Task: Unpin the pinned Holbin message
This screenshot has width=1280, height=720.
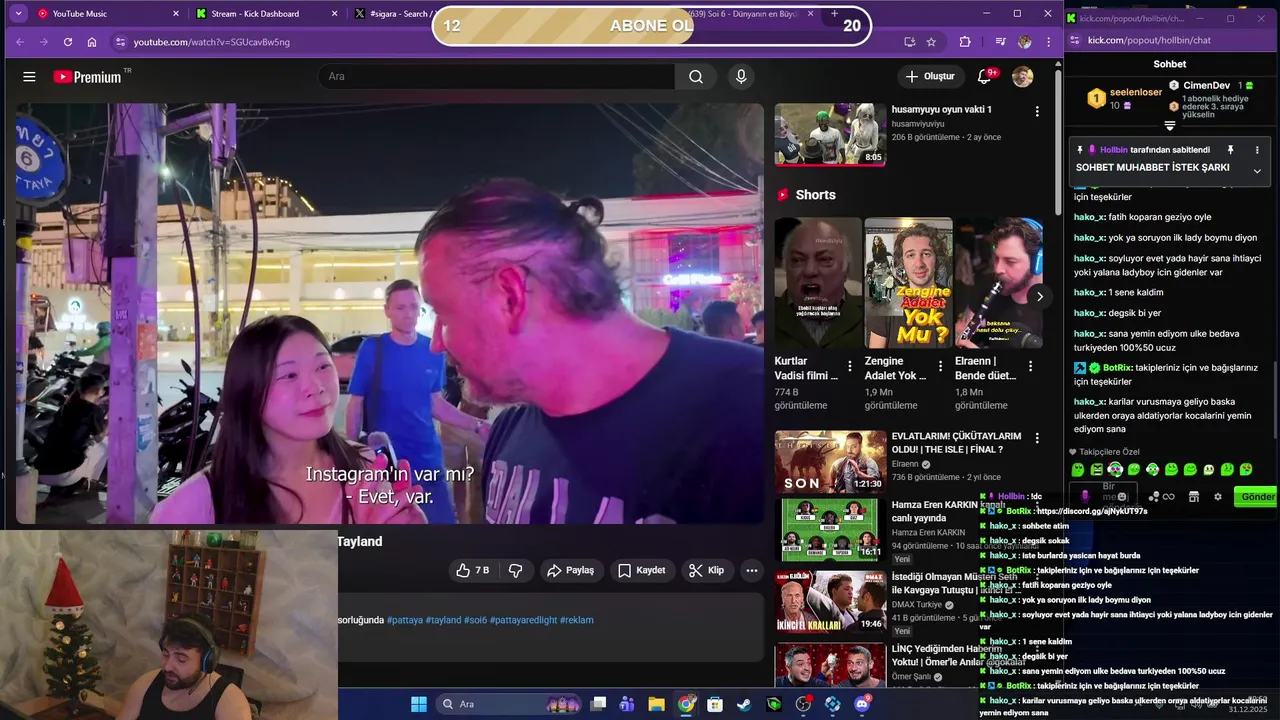Action: 1230,150
